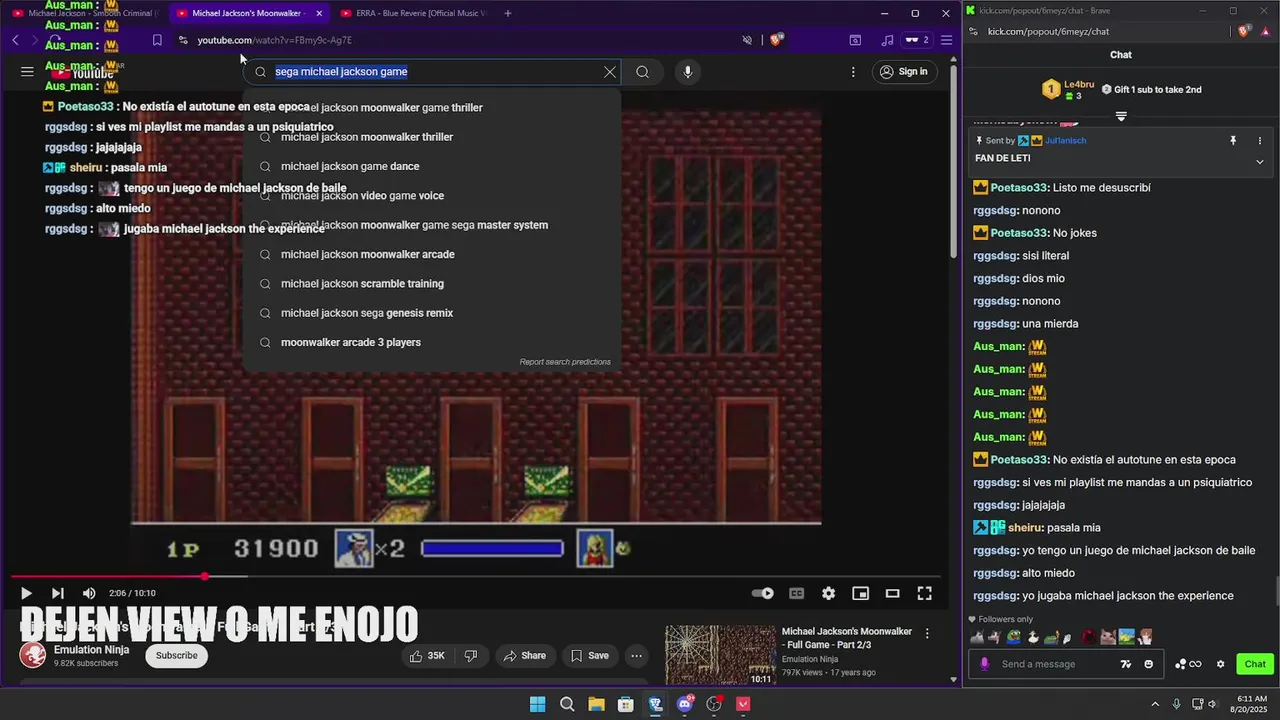Open pinned message three-dot options
Screen dimensions: 1280x720
click(x=1259, y=141)
